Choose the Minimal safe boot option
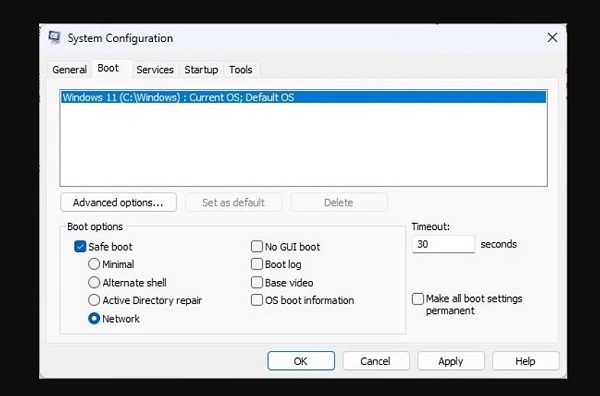Screen dimensions: 600x396 click(x=94, y=264)
